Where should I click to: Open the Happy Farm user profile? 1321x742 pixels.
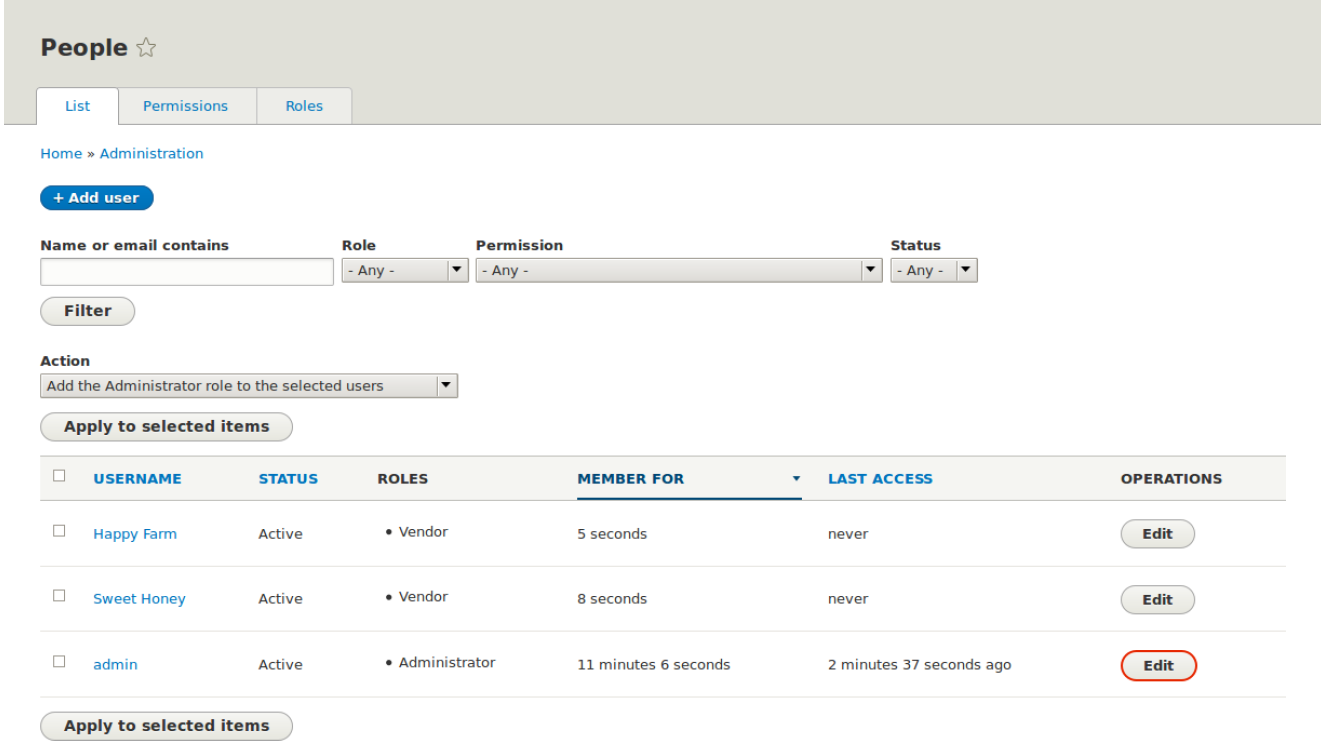point(135,533)
